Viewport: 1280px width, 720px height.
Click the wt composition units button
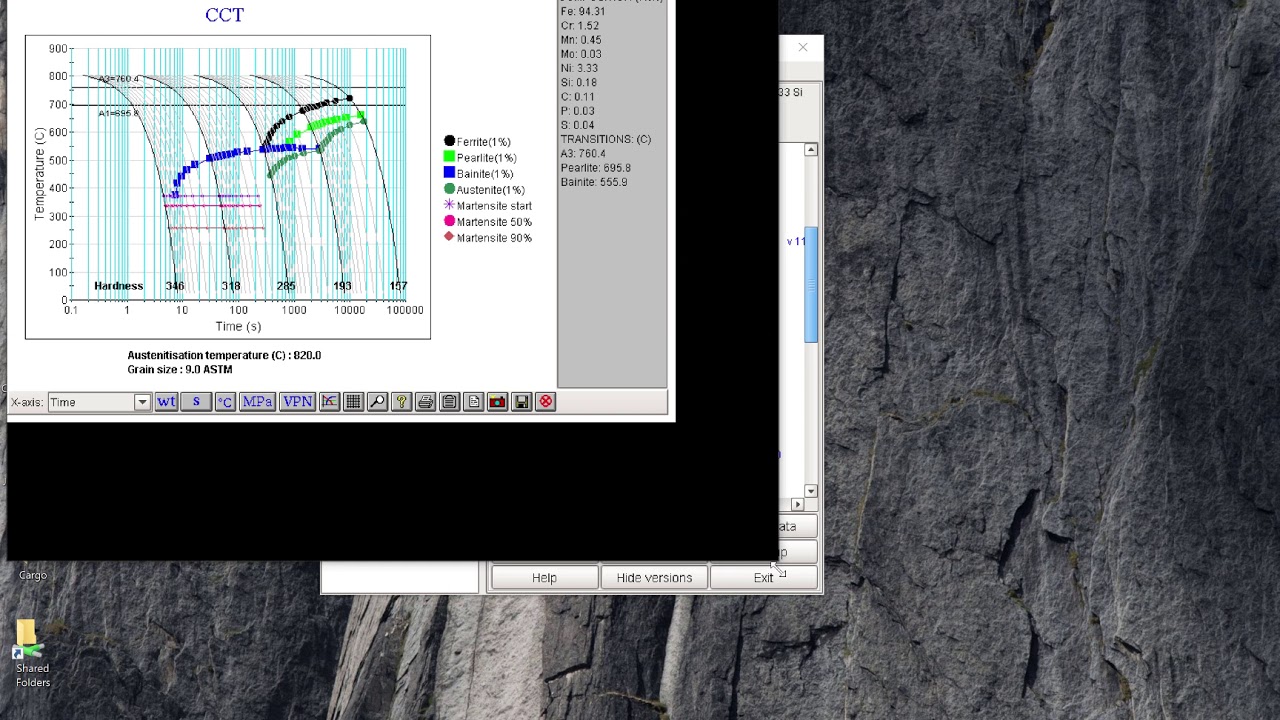click(166, 402)
